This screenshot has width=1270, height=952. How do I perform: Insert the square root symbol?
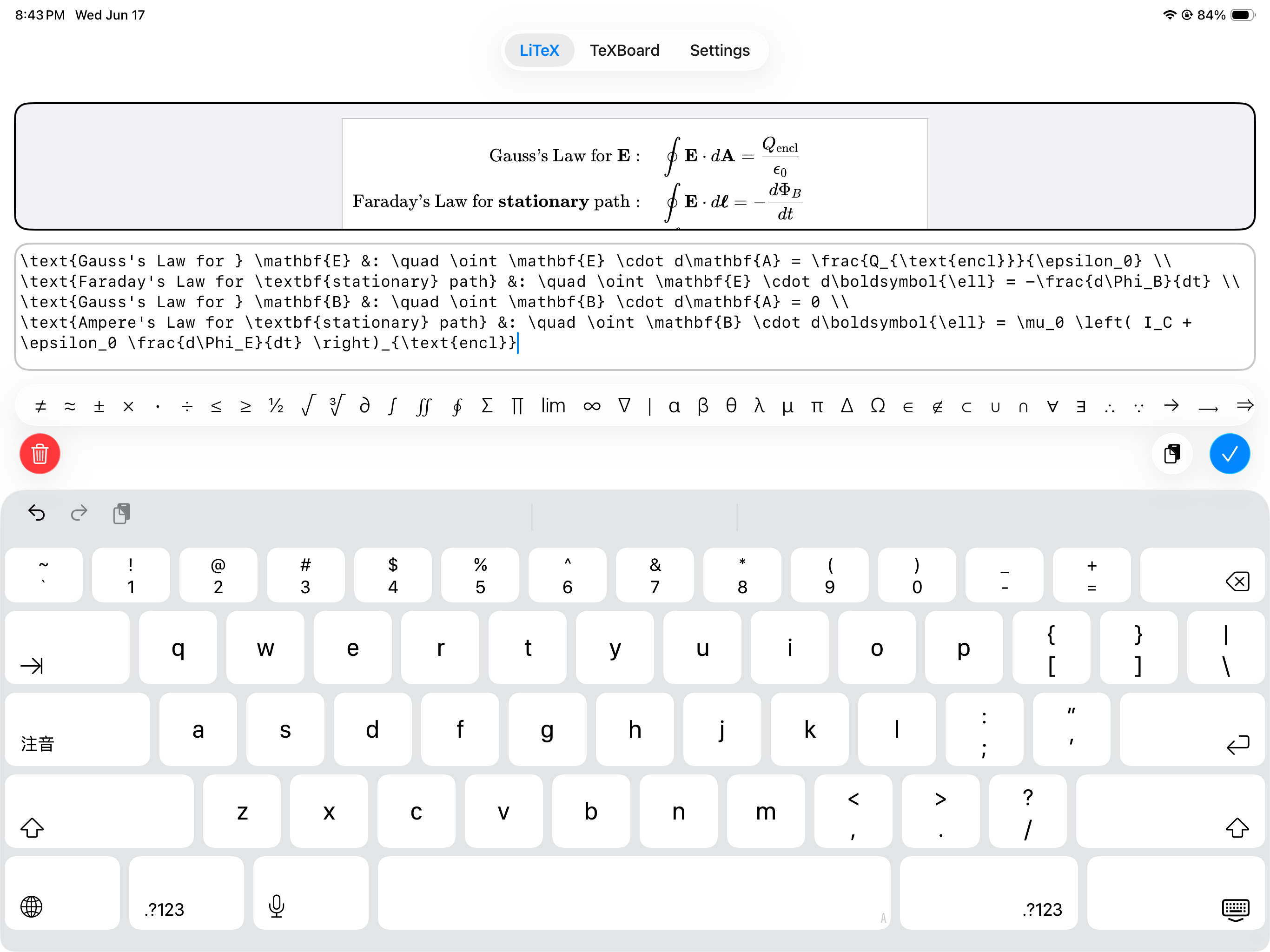308,405
